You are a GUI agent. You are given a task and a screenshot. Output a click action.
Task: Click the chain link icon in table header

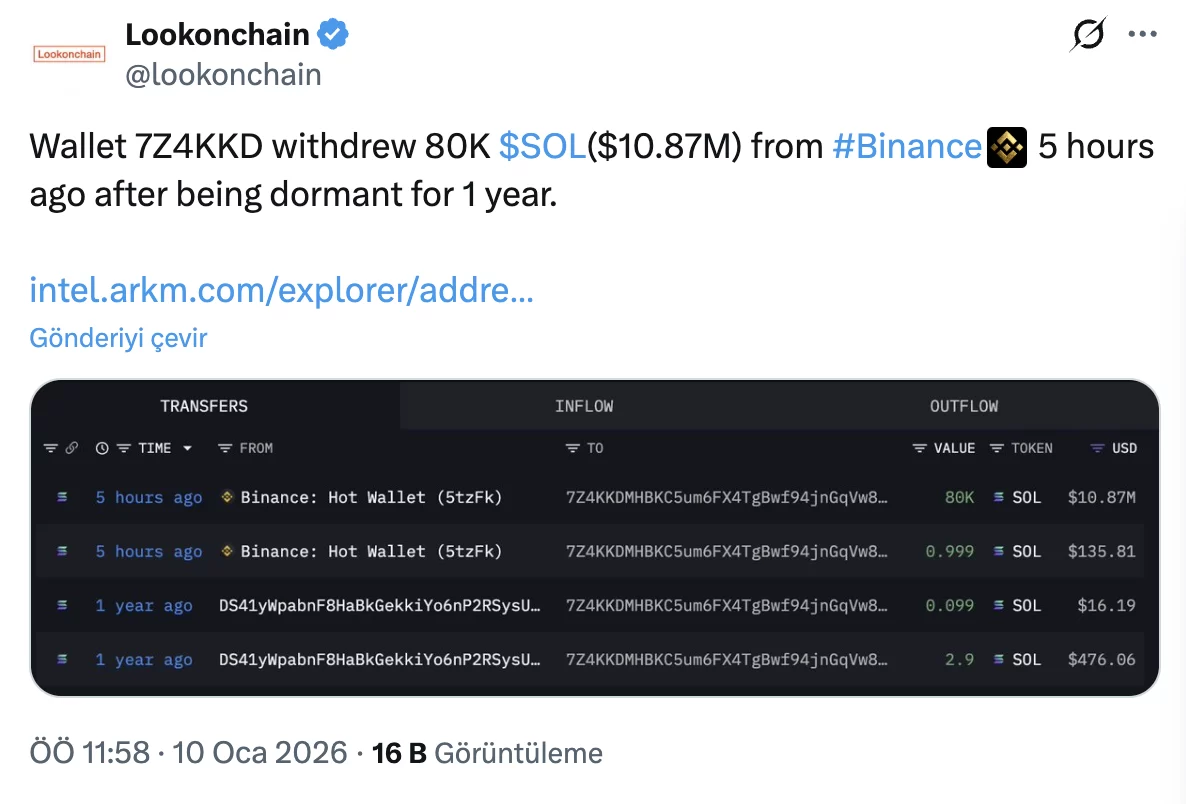click(x=71, y=448)
